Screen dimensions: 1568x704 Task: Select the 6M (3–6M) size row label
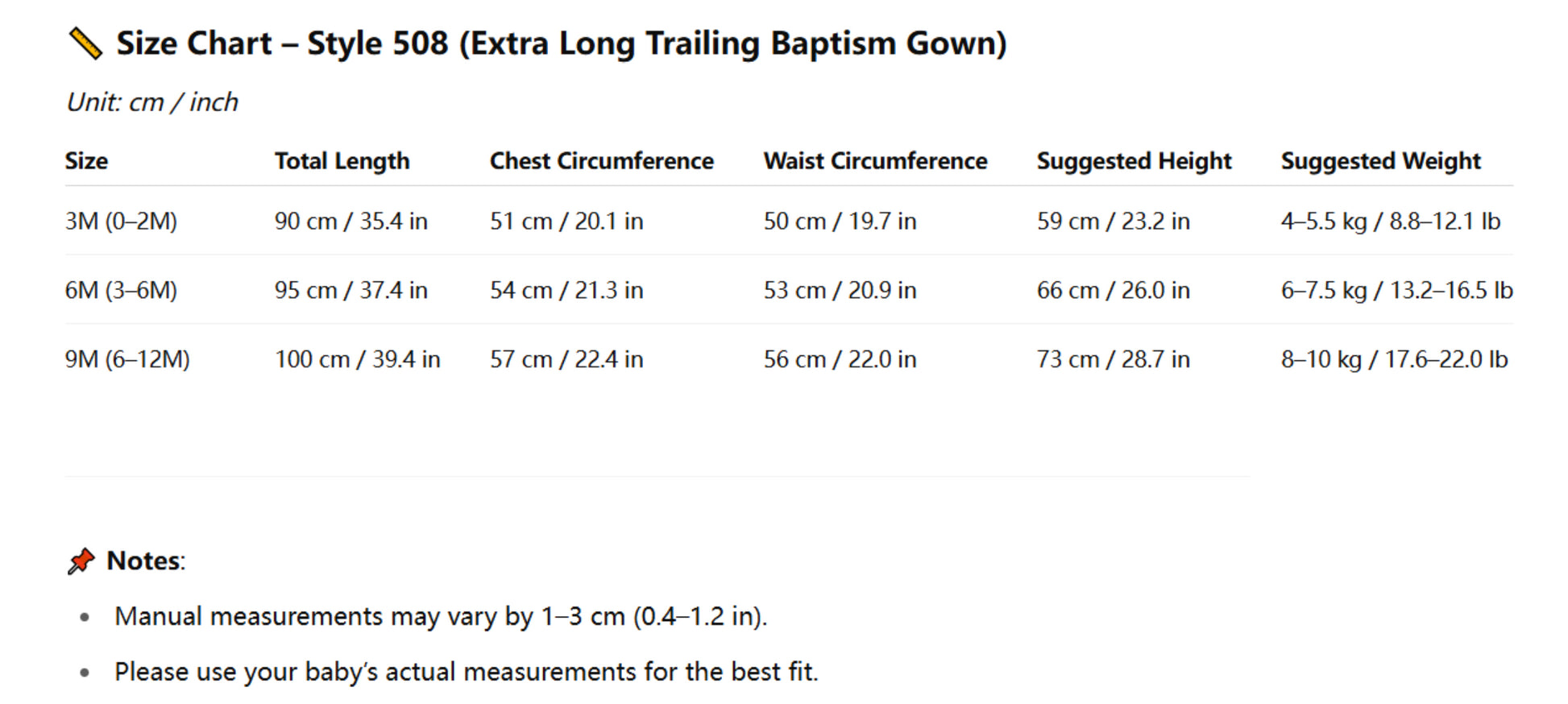(121, 291)
